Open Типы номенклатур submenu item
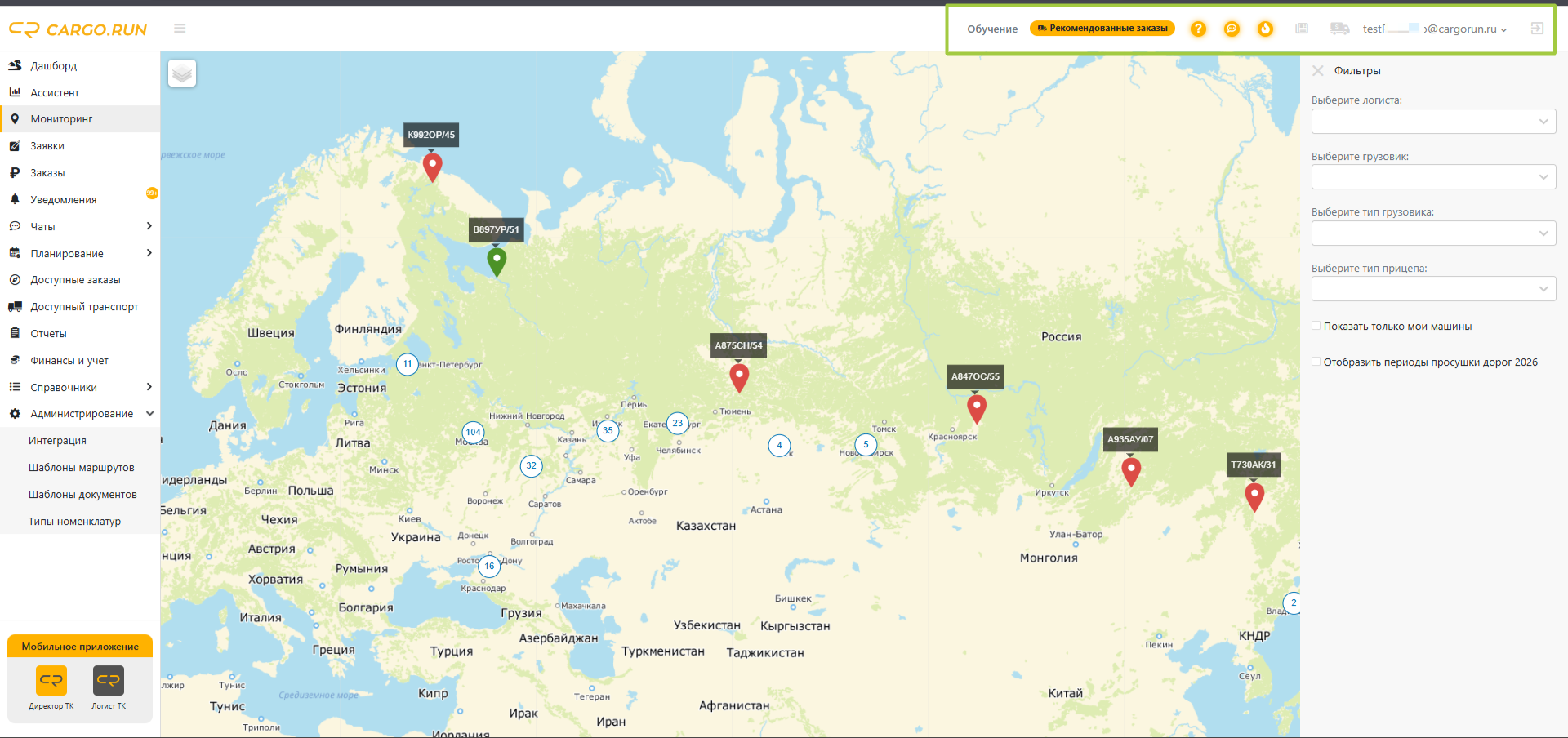The image size is (1568, 738). [x=80, y=522]
